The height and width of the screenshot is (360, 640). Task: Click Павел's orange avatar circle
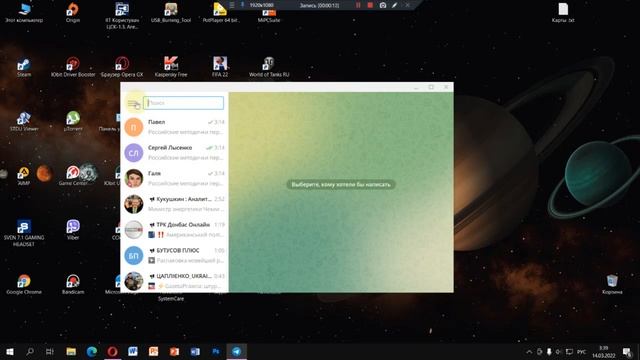(133, 127)
